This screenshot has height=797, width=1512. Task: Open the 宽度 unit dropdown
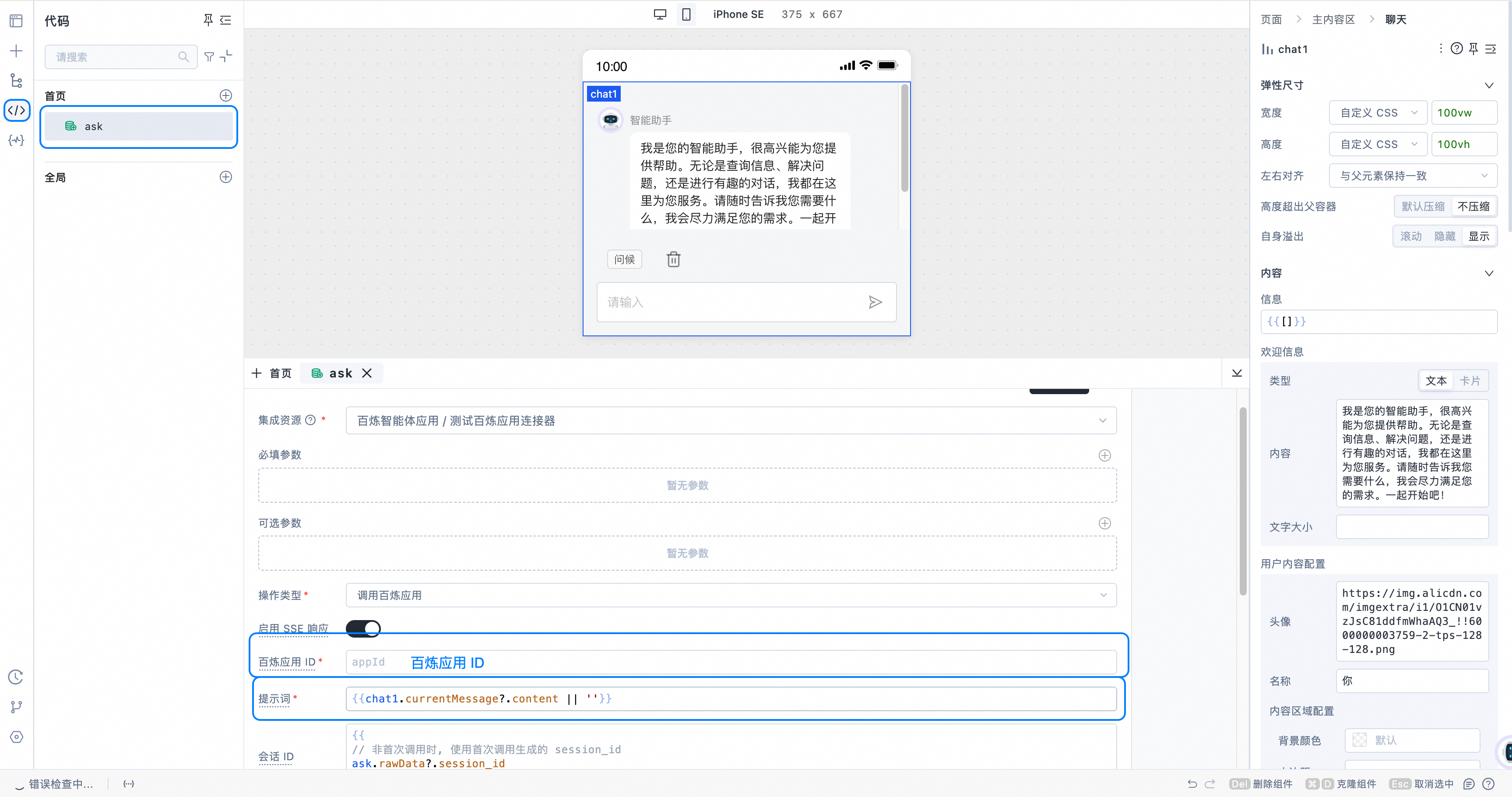(x=1378, y=112)
